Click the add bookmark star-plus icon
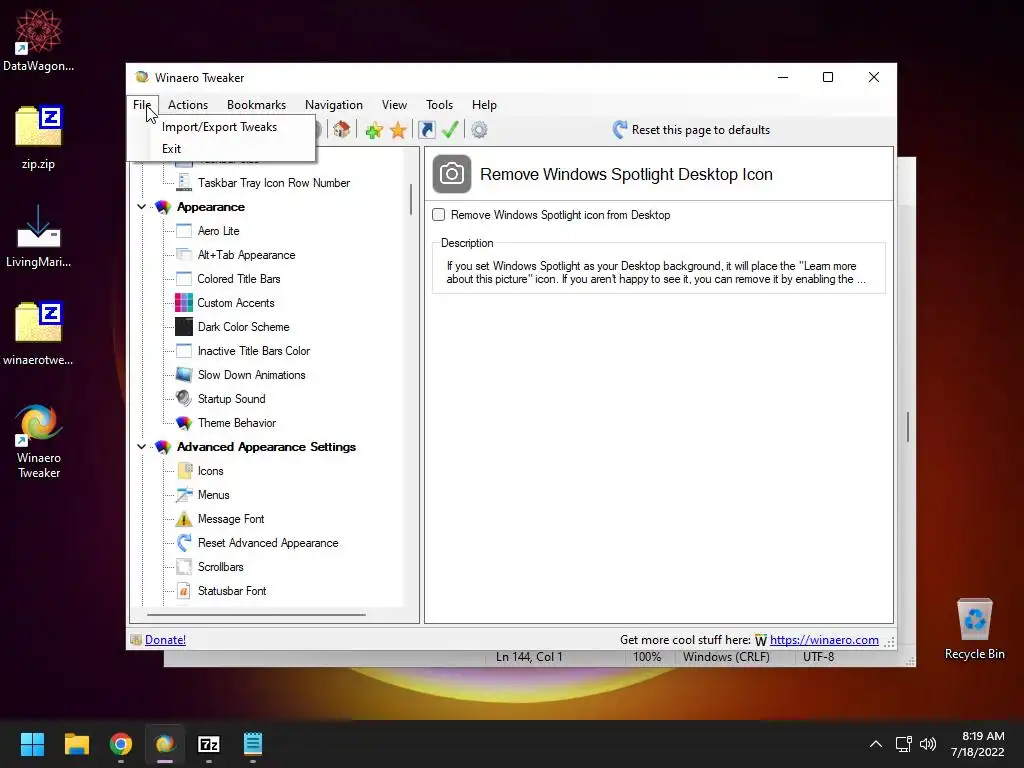 374,130
